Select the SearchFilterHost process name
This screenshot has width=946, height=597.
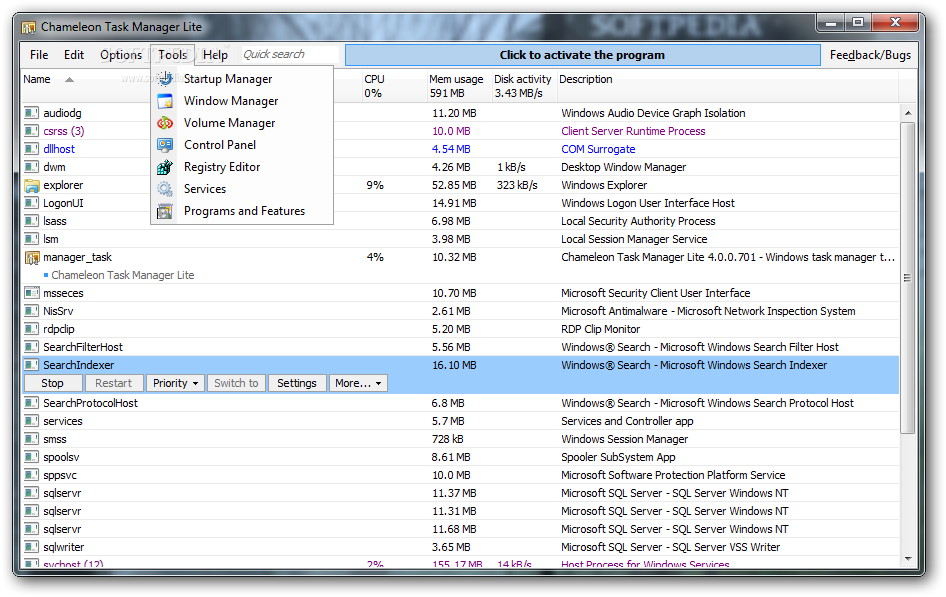click(83, 347)
